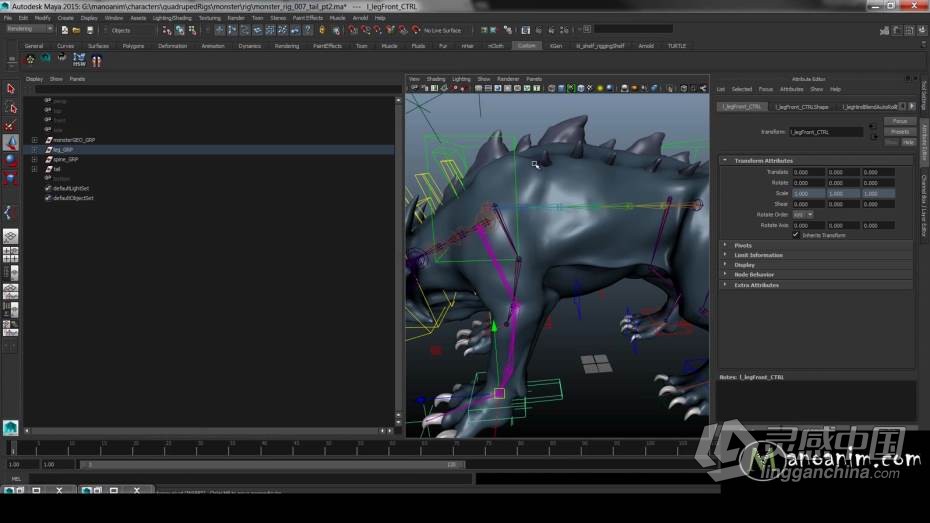Expand the Node Behavior section
Image resolution: width=930 pixels, height=523 pixels.
[x=725, y=275]
